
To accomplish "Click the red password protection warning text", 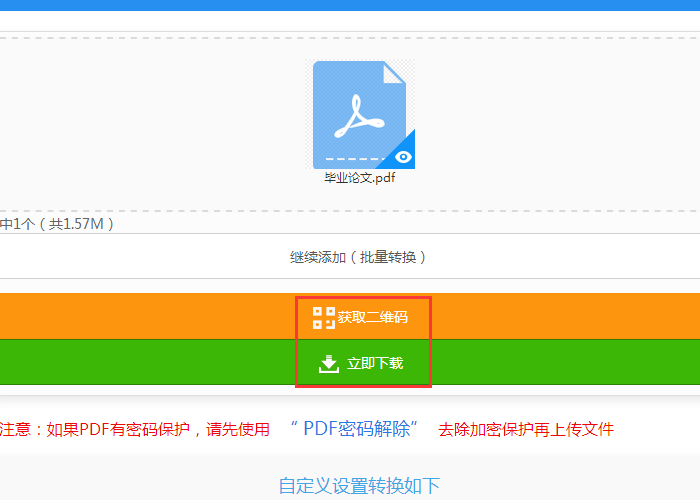I will 134,429.
